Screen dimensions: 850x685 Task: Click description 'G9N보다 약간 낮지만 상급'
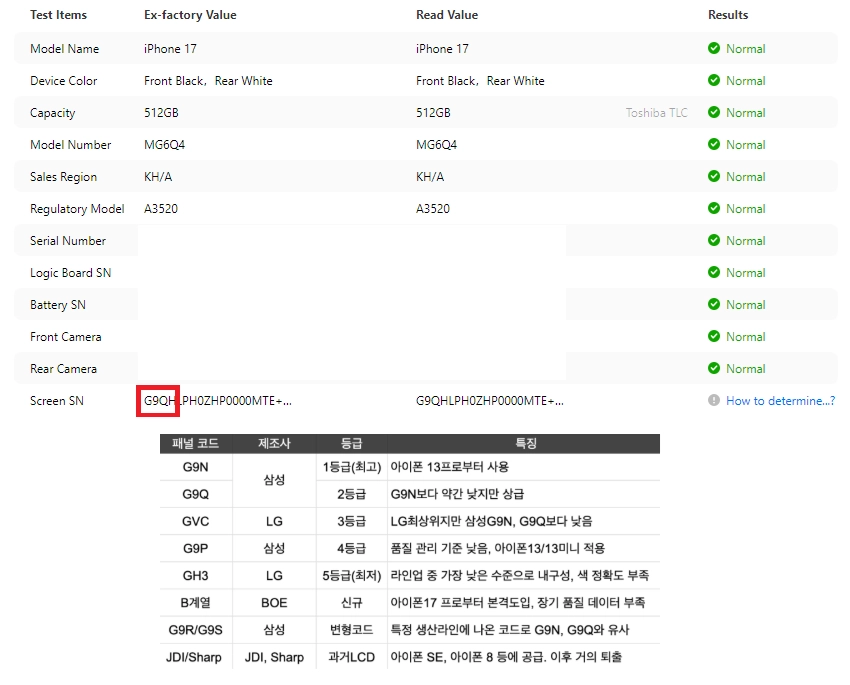point(458,494)
